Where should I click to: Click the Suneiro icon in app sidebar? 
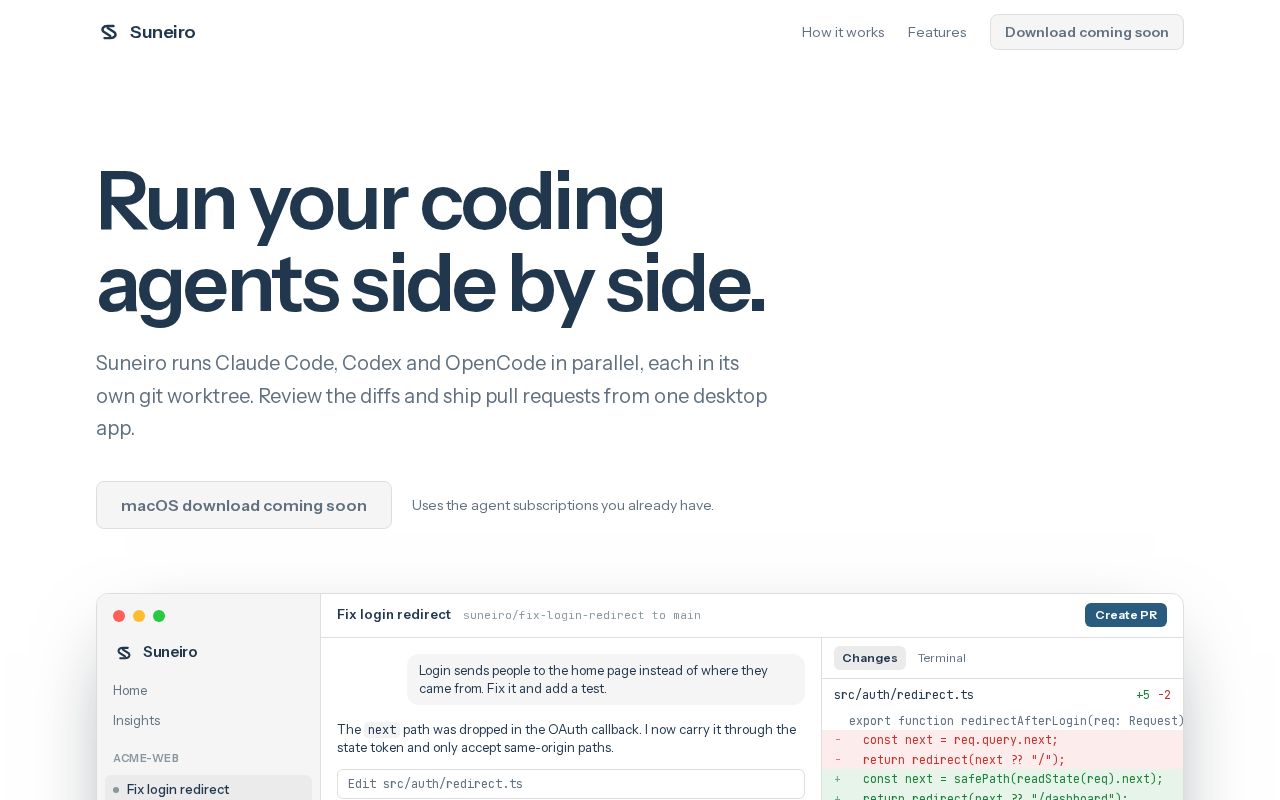124,652
